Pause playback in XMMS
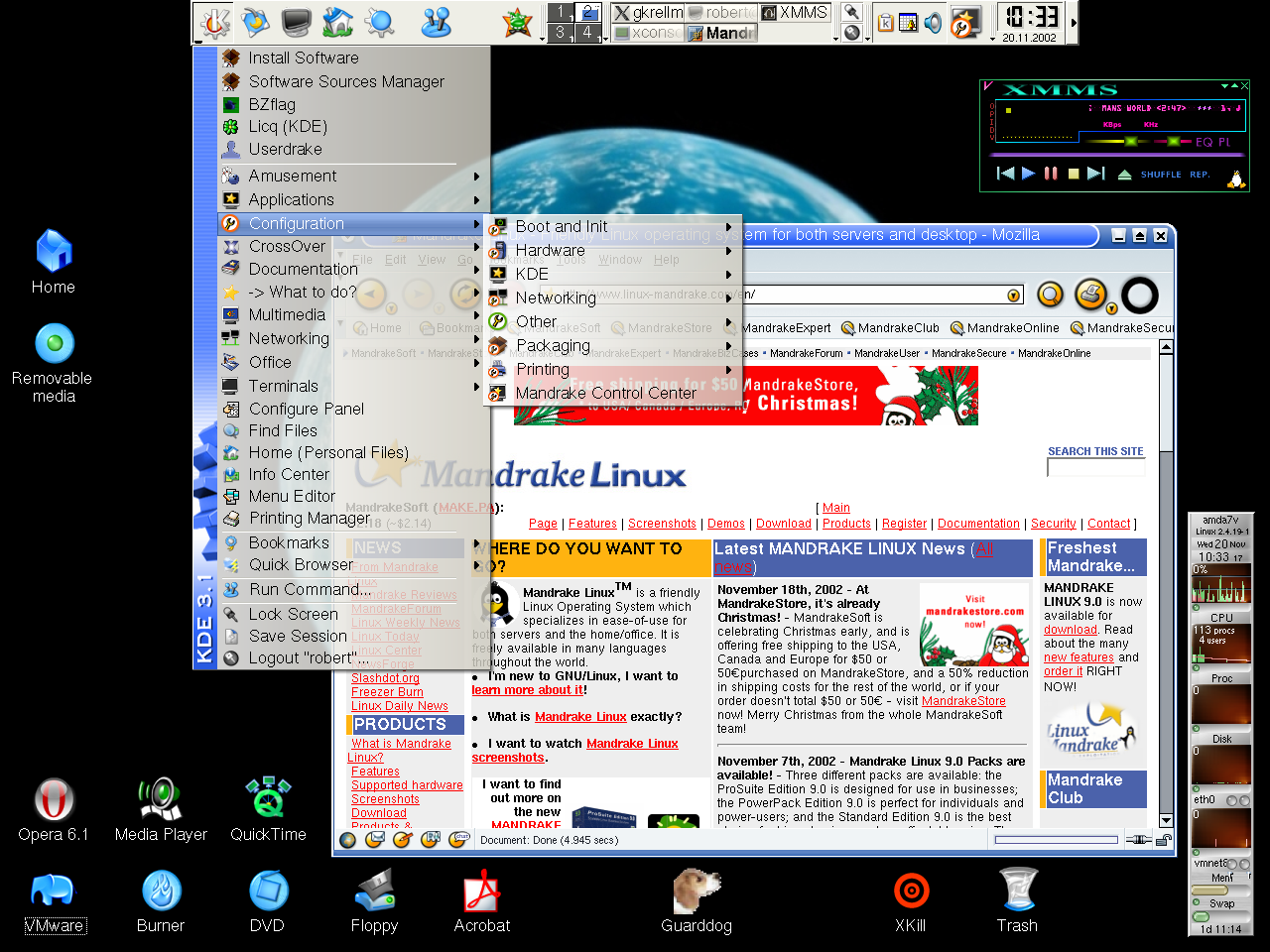Image resolution: width=1270 pixels, height=952 pixels. pyautogui.click(x=1051, y=174)
